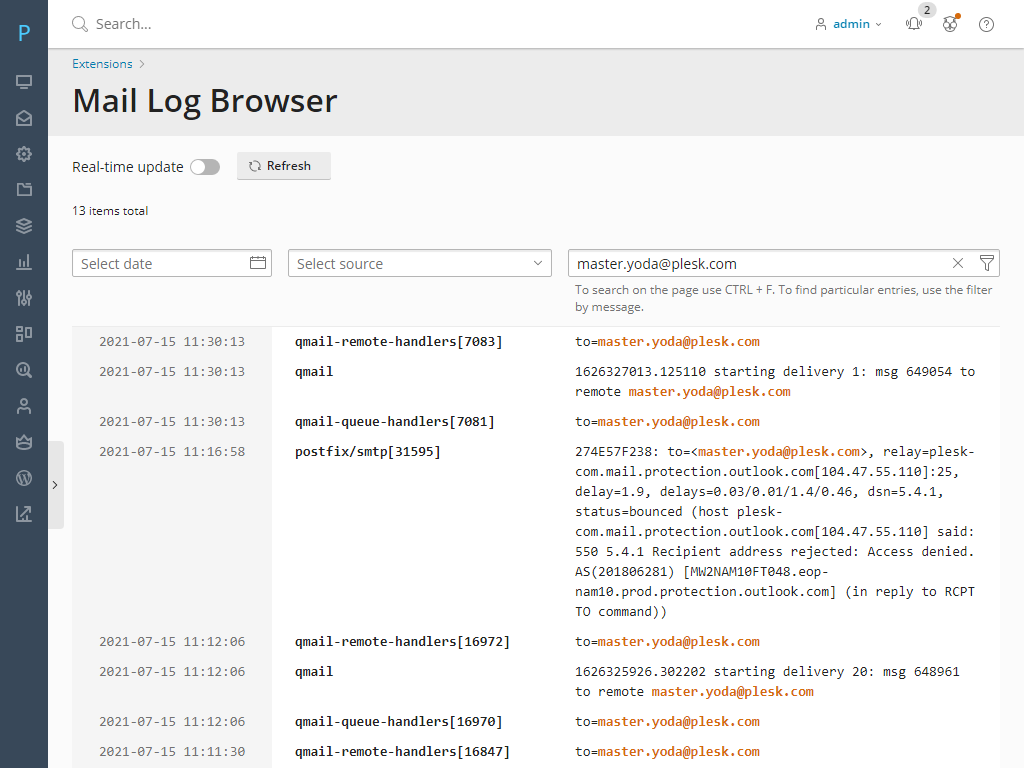Screen dimensions: 1024x768
Task: Open the Select source dropdown
Action: click(420, 263)
